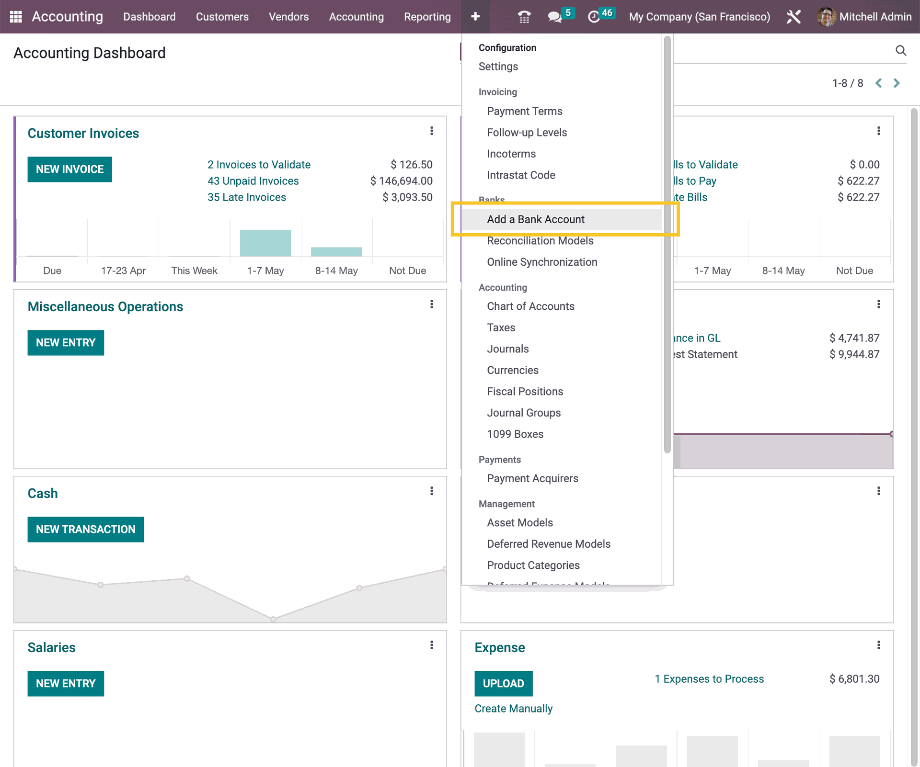
Task: Open Salaries card kebab menu
Action: pyautogui.click(x=432, y=645)
